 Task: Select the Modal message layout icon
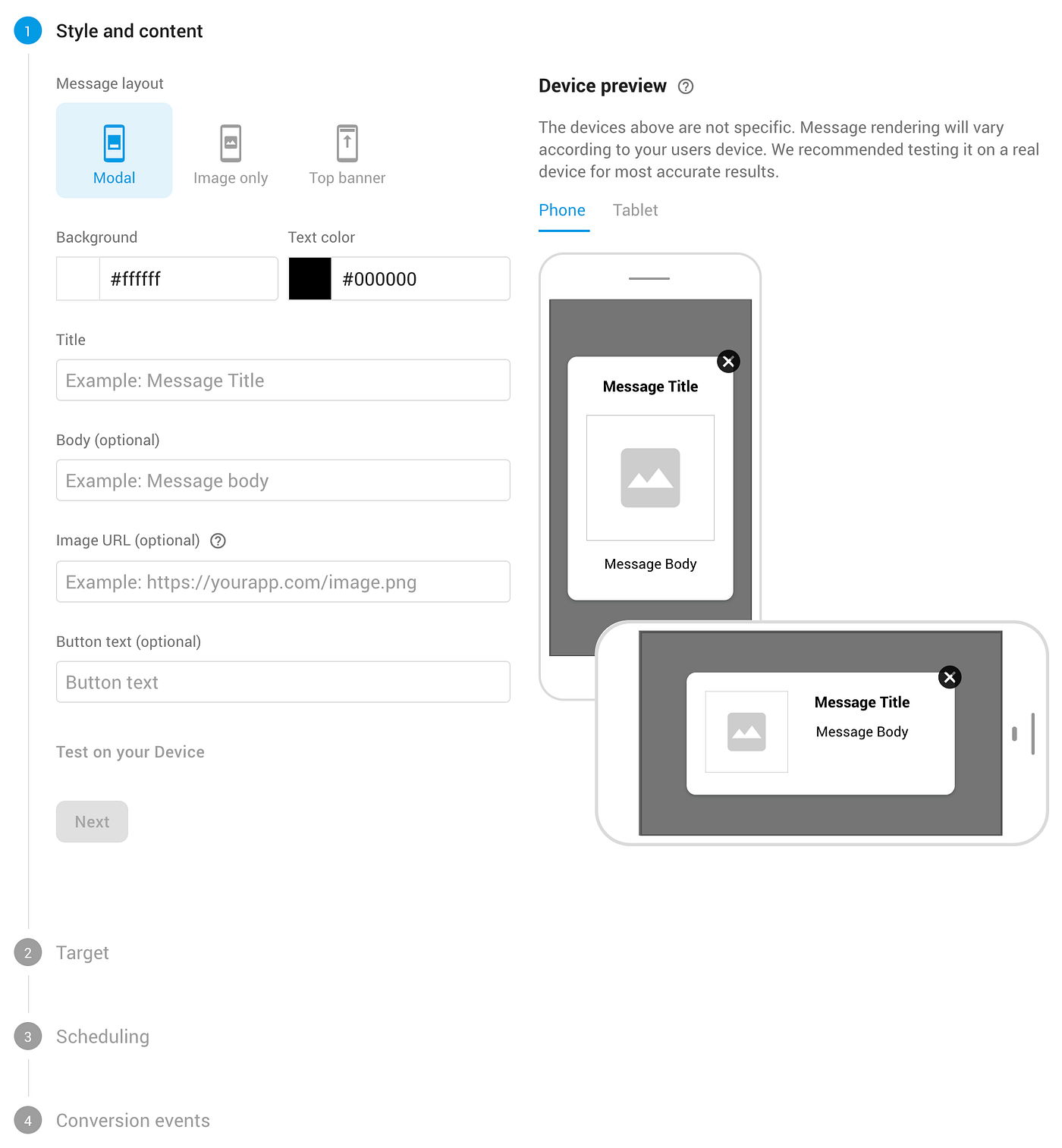coord(114,142)
